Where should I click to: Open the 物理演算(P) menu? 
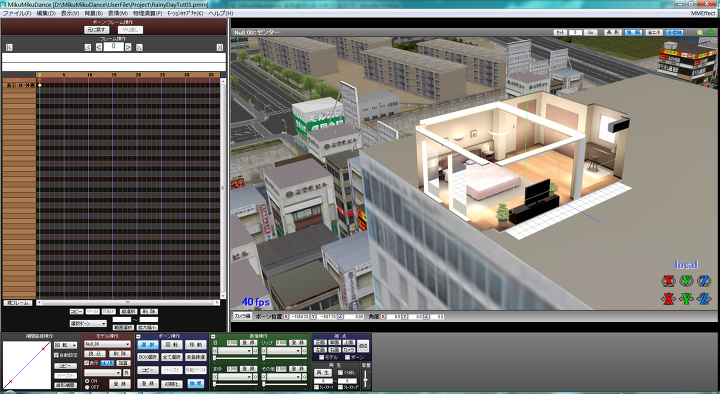click(147, 13)
